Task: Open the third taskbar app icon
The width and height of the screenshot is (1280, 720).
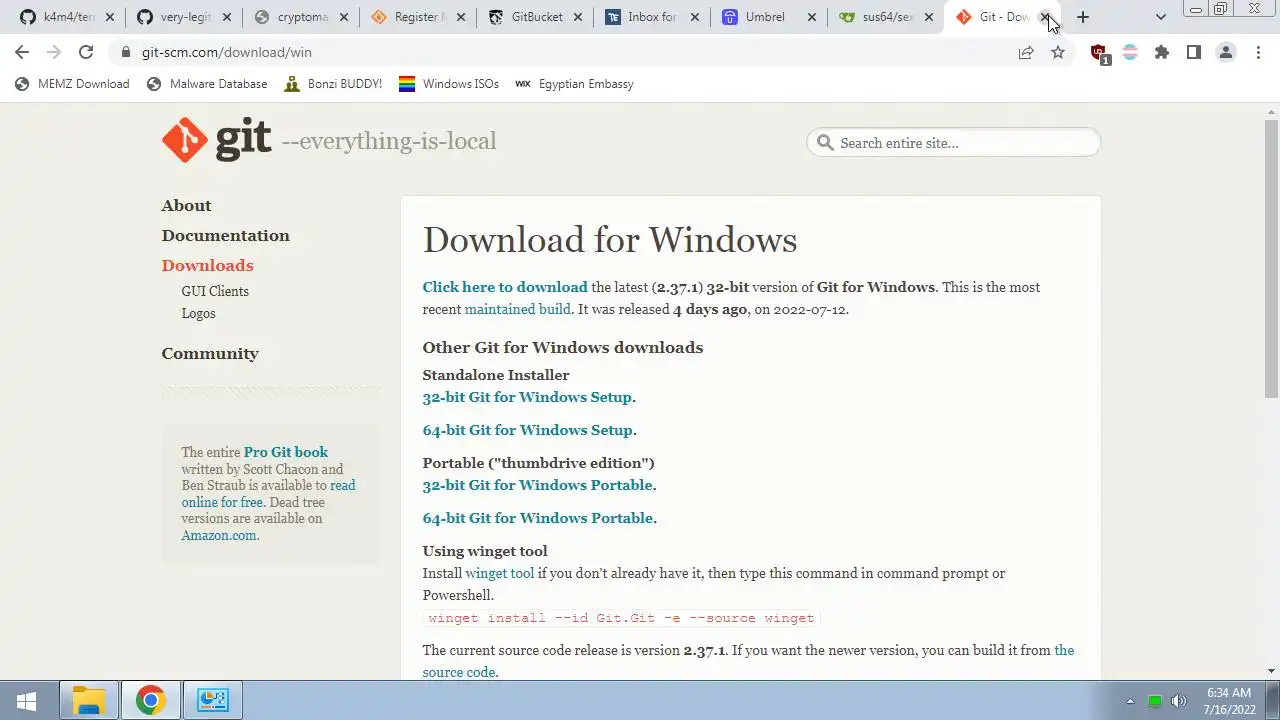Action: pyautogui.click(x=212, y=700)
